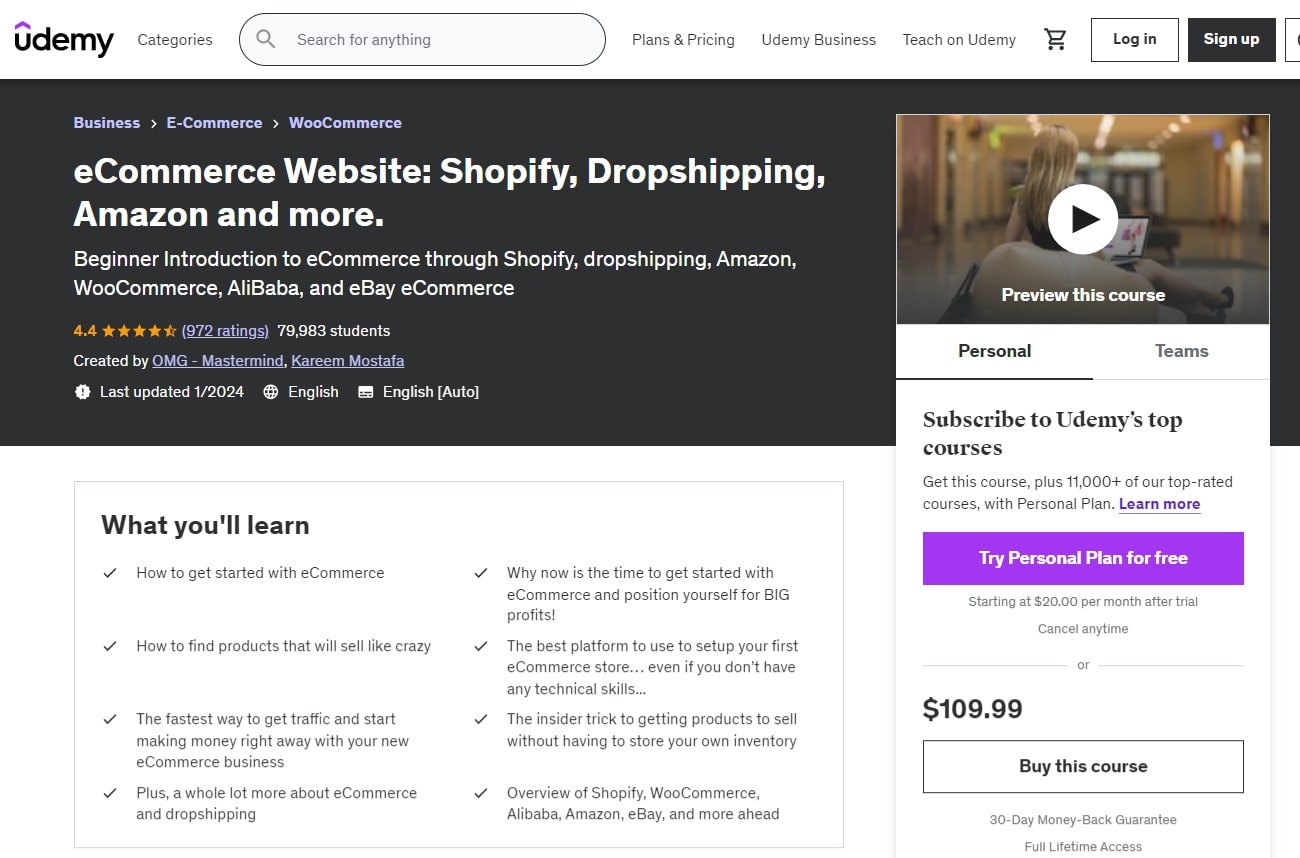The width and height of the screenshot is (1300, 858).
Task: Click the Sign up button
Action: click(x=1231, y=39)
